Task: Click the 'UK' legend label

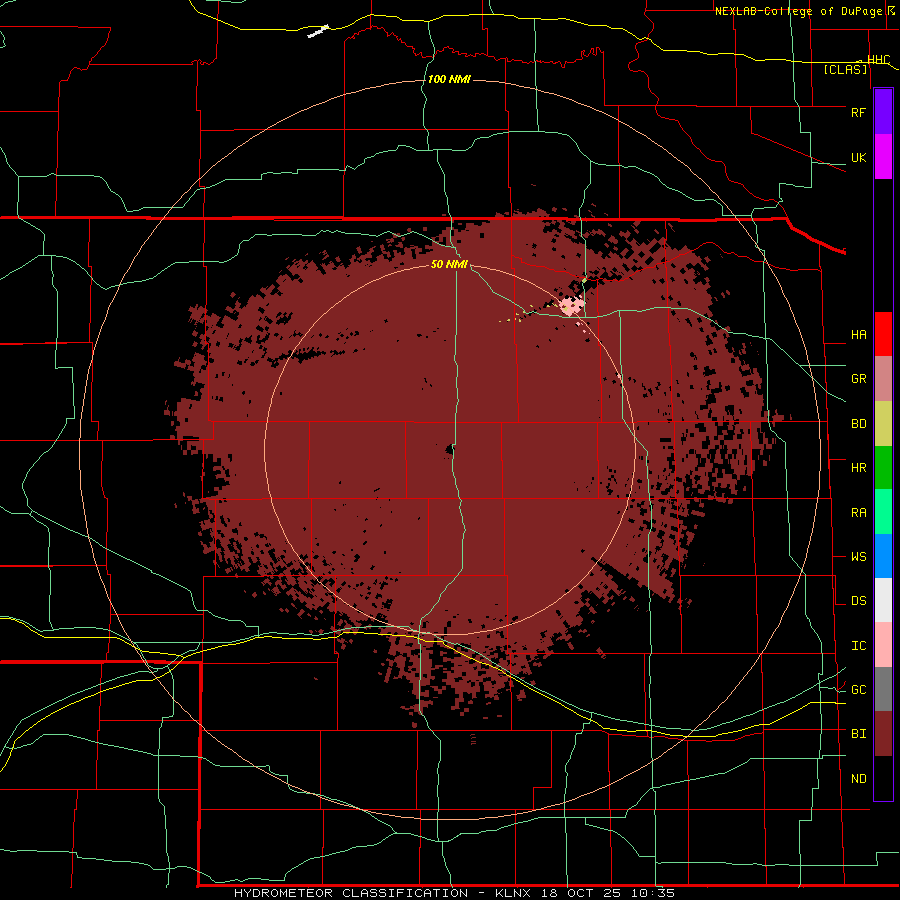Action: point(858,157)
